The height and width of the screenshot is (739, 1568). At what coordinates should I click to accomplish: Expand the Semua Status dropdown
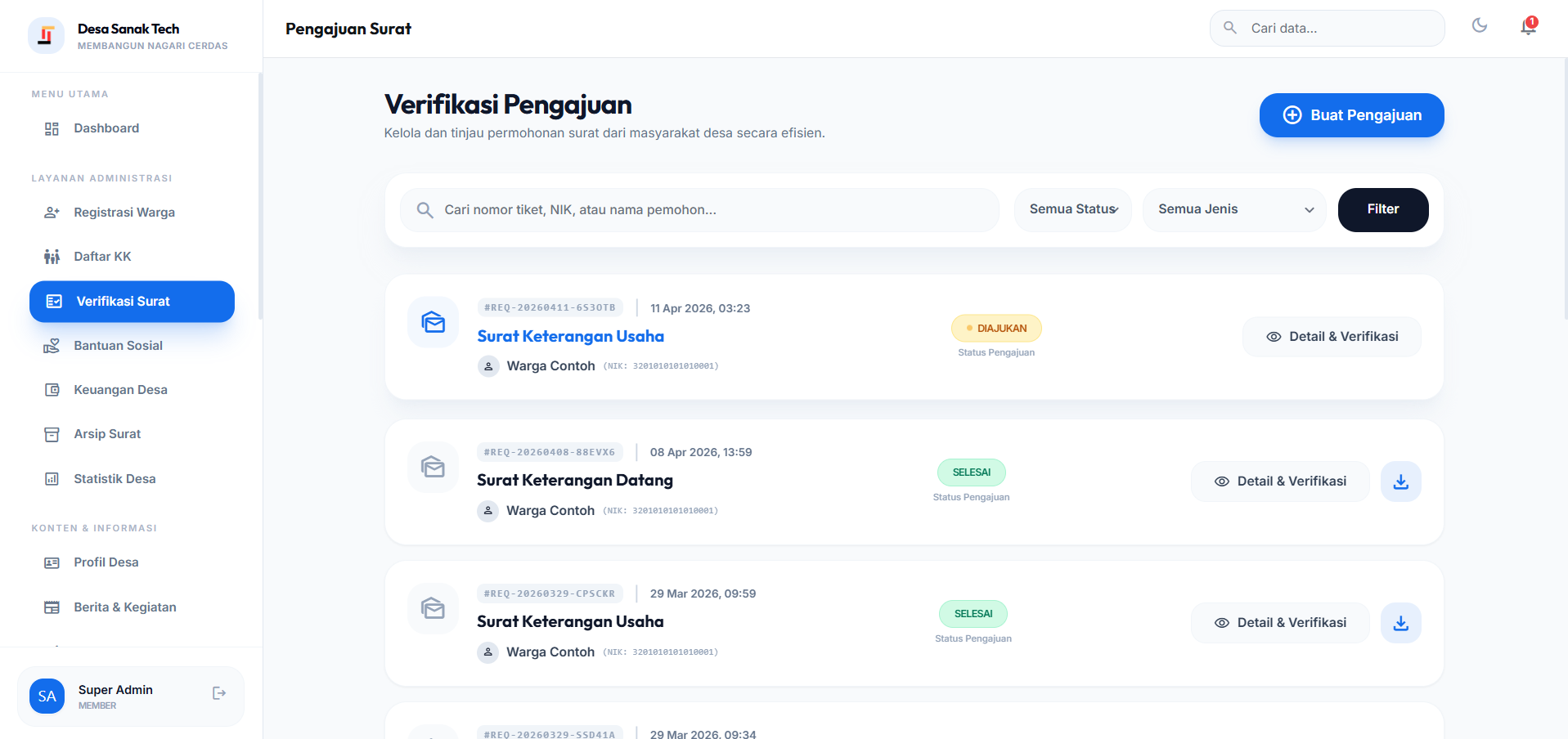tap(1072, 209)
